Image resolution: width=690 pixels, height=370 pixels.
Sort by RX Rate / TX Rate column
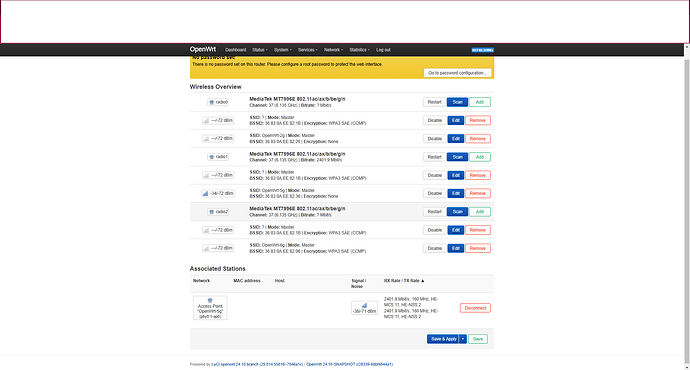pos(404,281)
